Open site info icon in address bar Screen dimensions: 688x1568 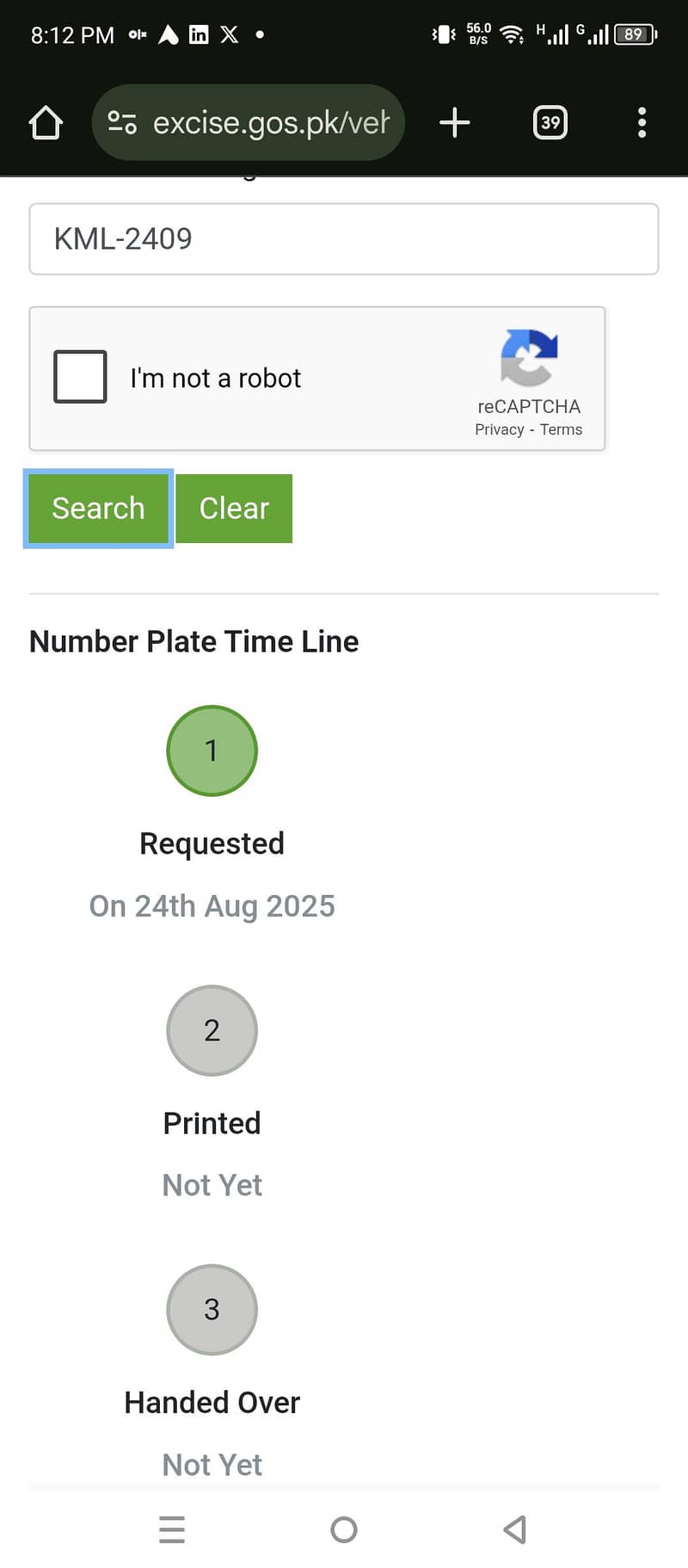point(122,123)
